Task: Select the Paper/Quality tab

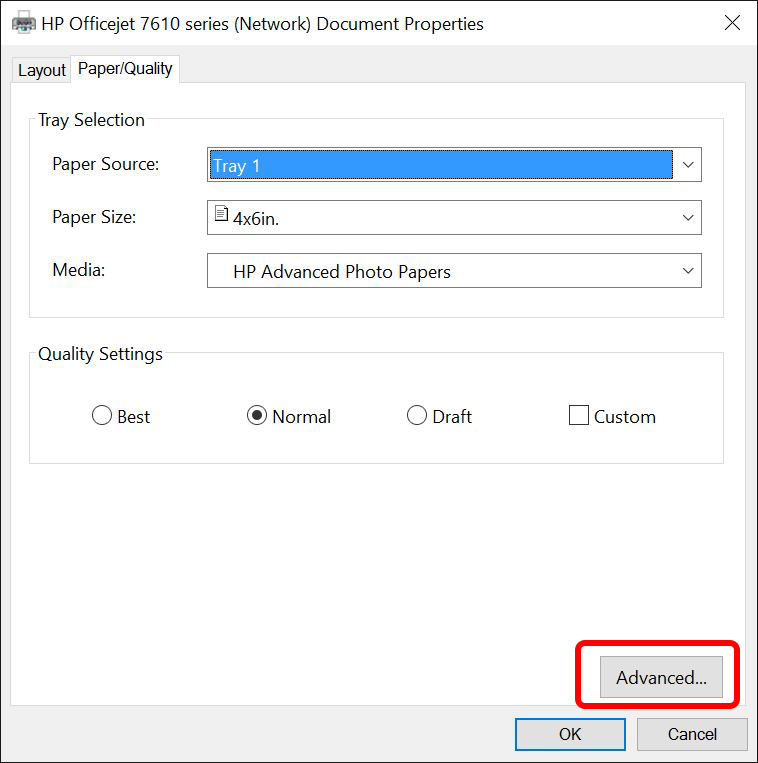Action: click(125, 69)
